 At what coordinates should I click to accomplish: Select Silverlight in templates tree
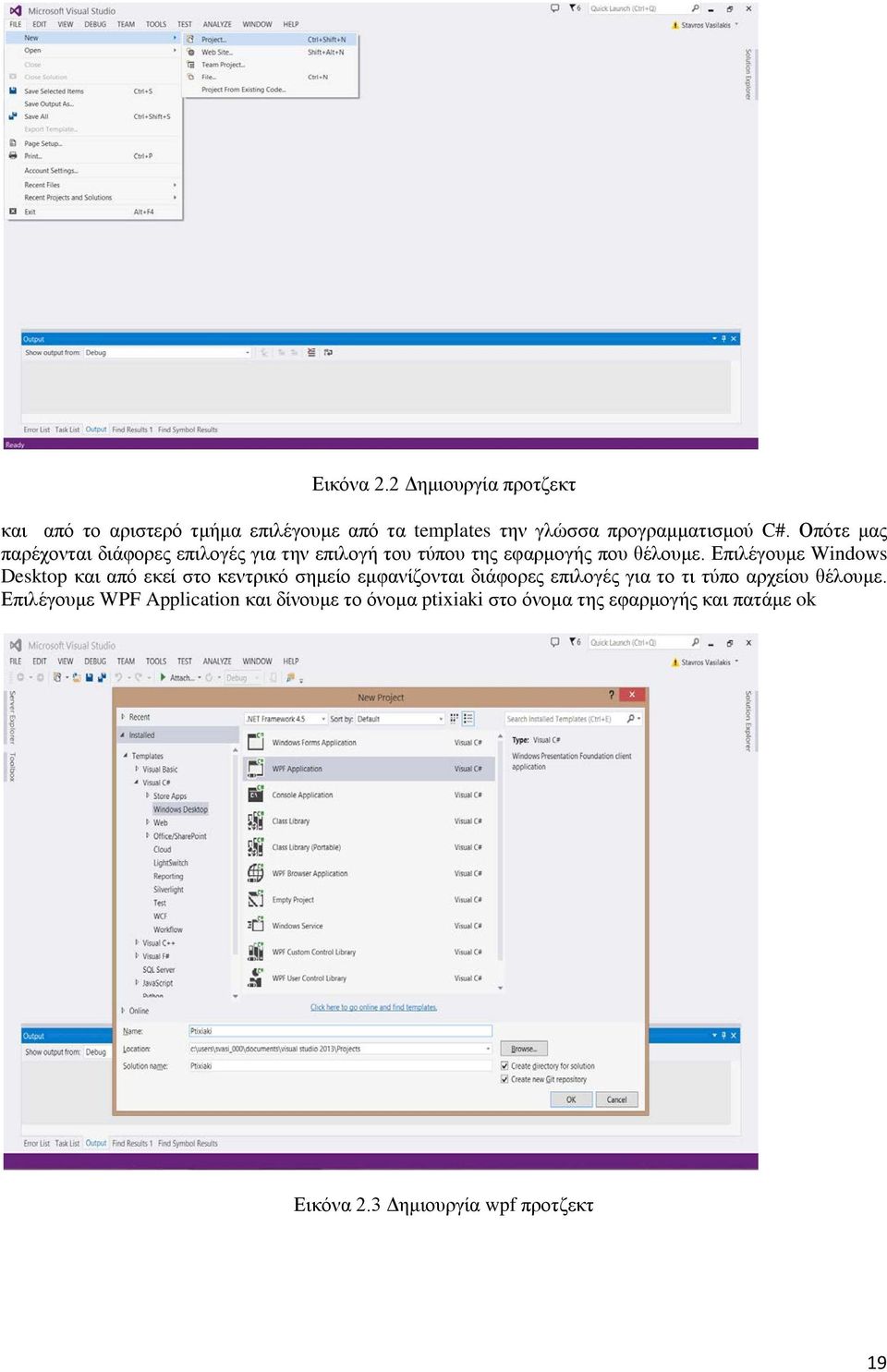point(168,890)
